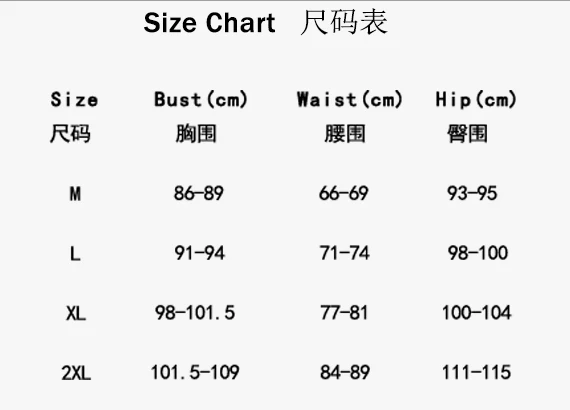Click the M size row label
The height and width of the screenshot is (410, 570).
[x=75, y=194]
